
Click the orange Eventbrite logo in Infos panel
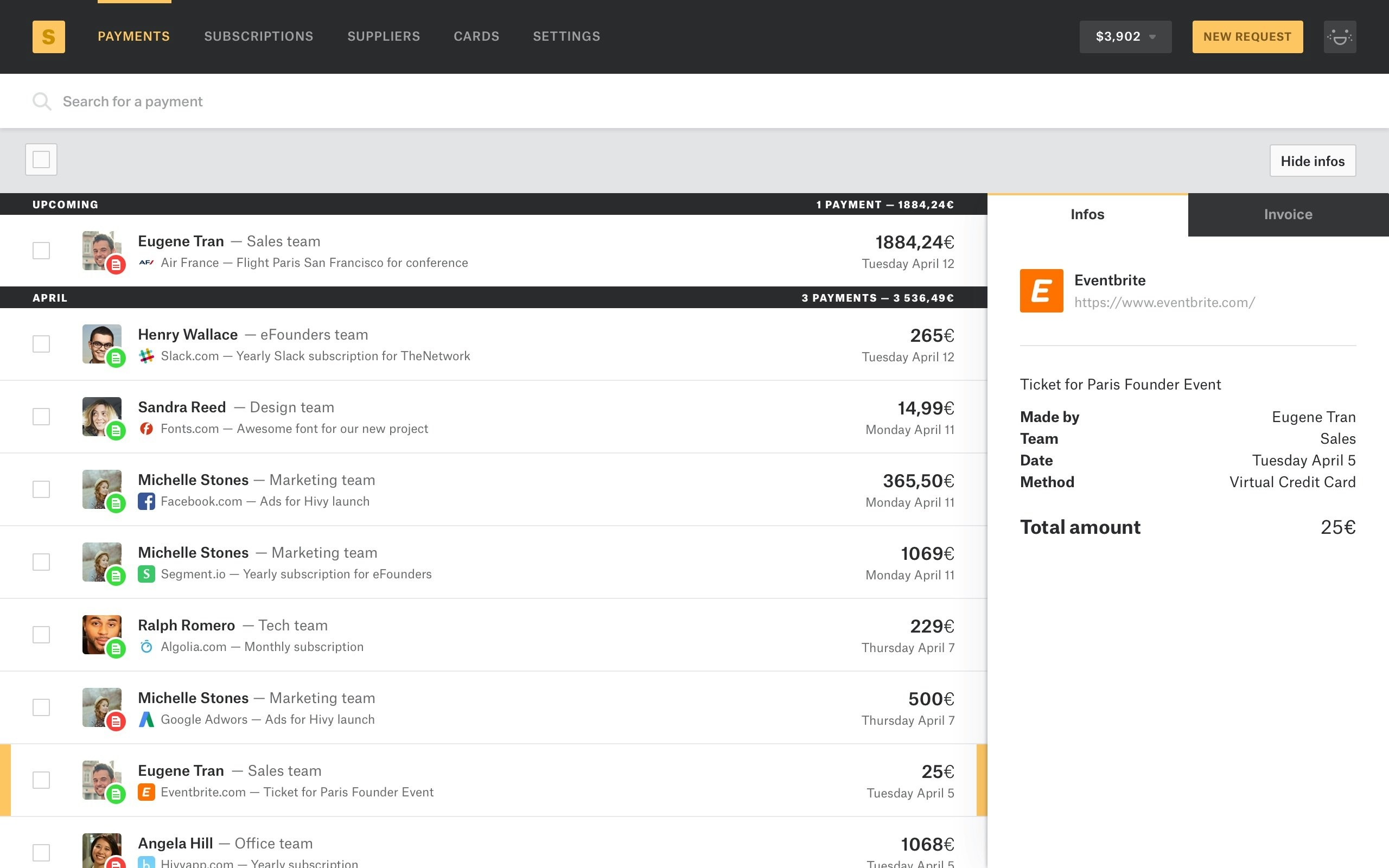coord(1041,290)
